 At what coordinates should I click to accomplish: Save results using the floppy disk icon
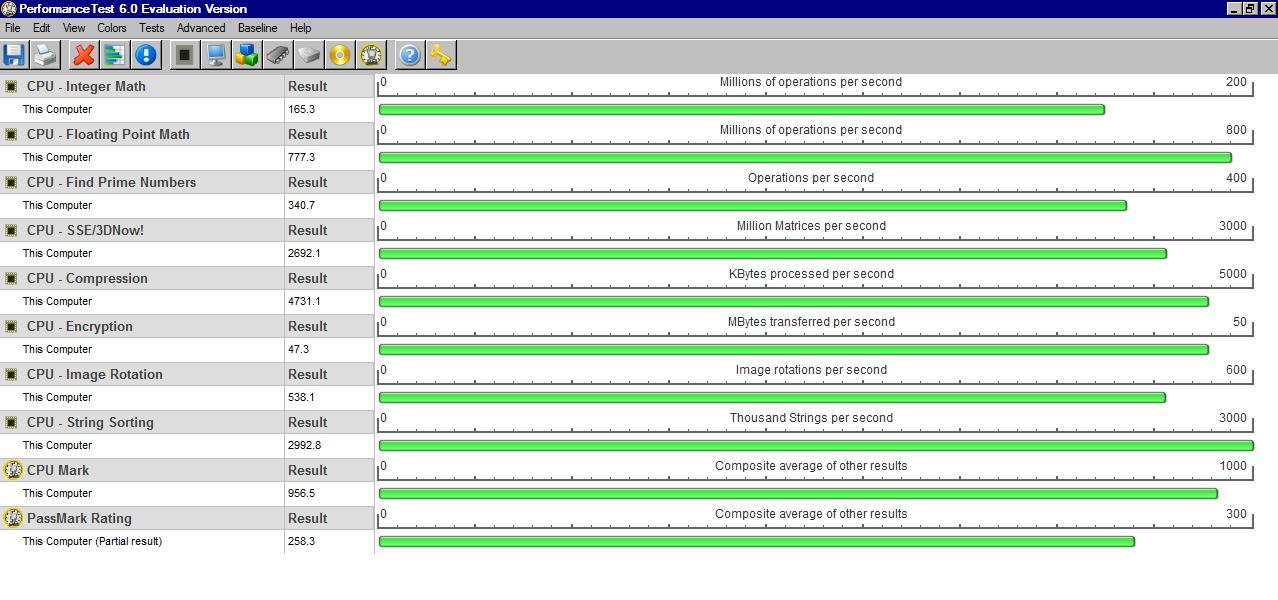coord(14,55)
